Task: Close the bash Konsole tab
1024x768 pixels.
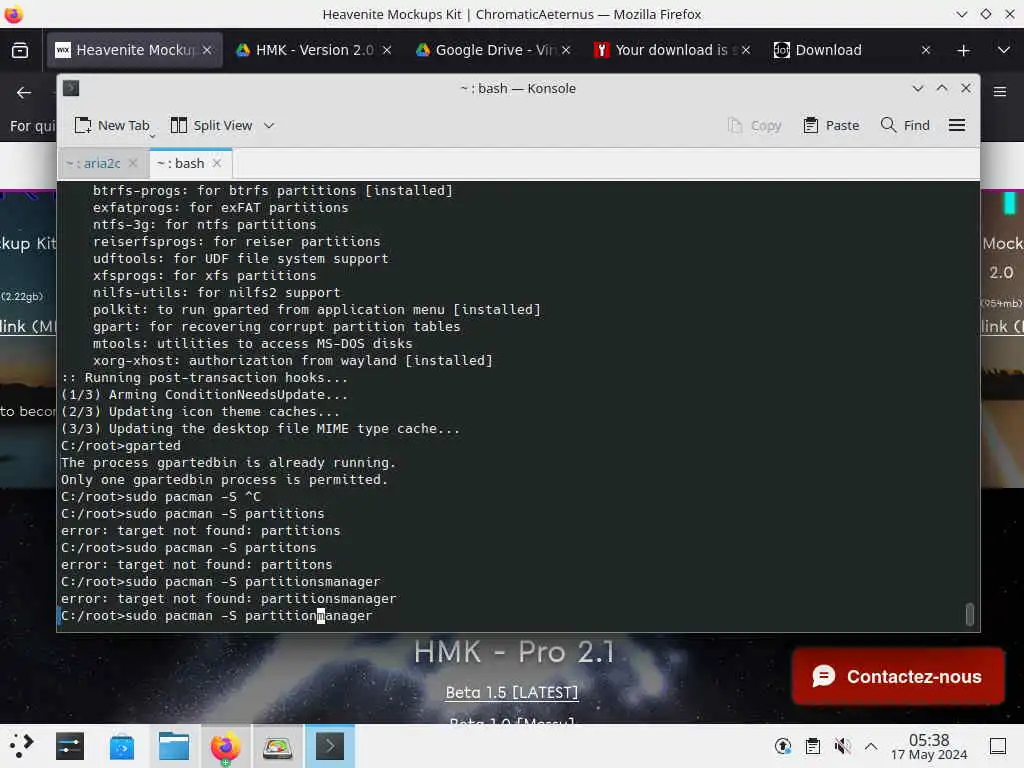Action: 217,163
